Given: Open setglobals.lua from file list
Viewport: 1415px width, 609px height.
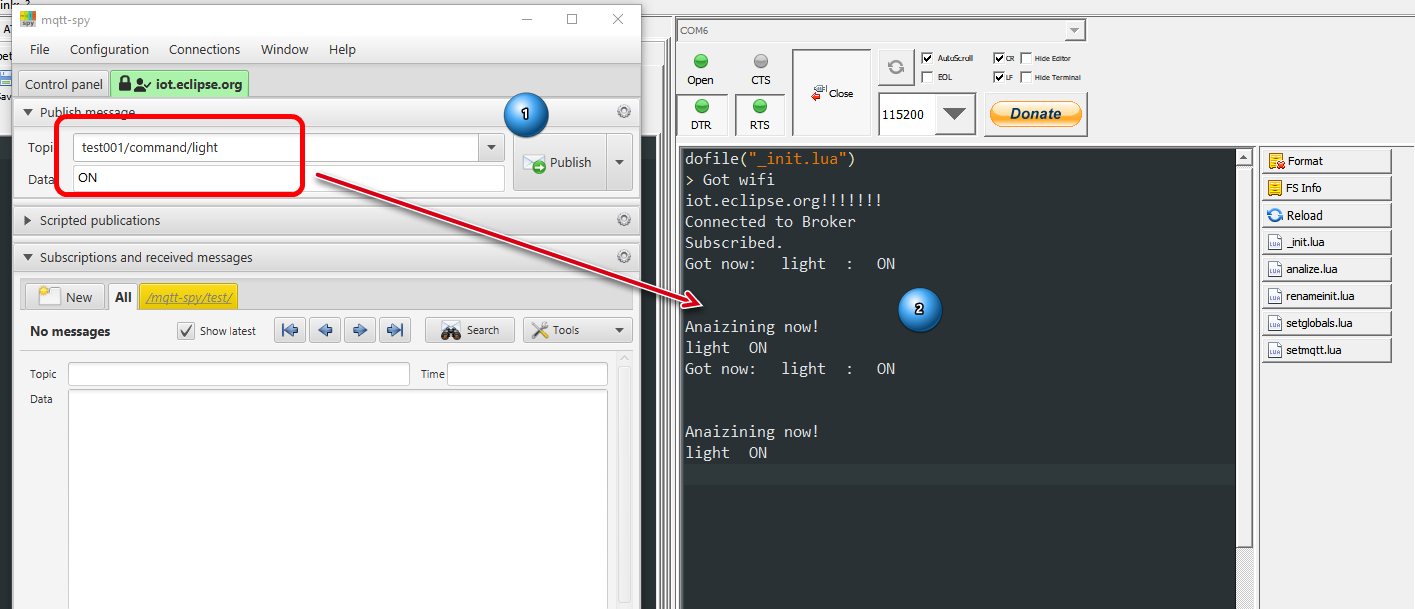Looking at the screenshot, I should coord(1327,323).
